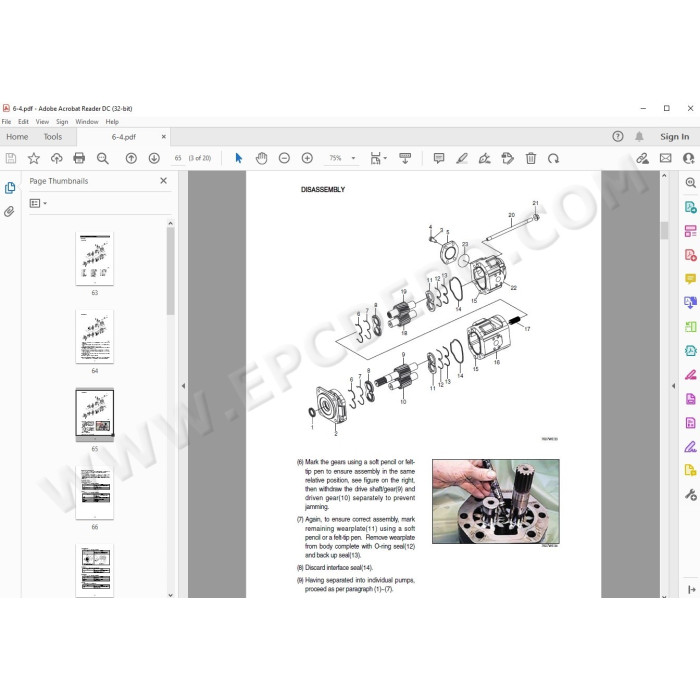This screenshot has height=700, width=700.
Task: Open the Sign document pen tool
Action: pyautogui.click(x=484, y=158)
